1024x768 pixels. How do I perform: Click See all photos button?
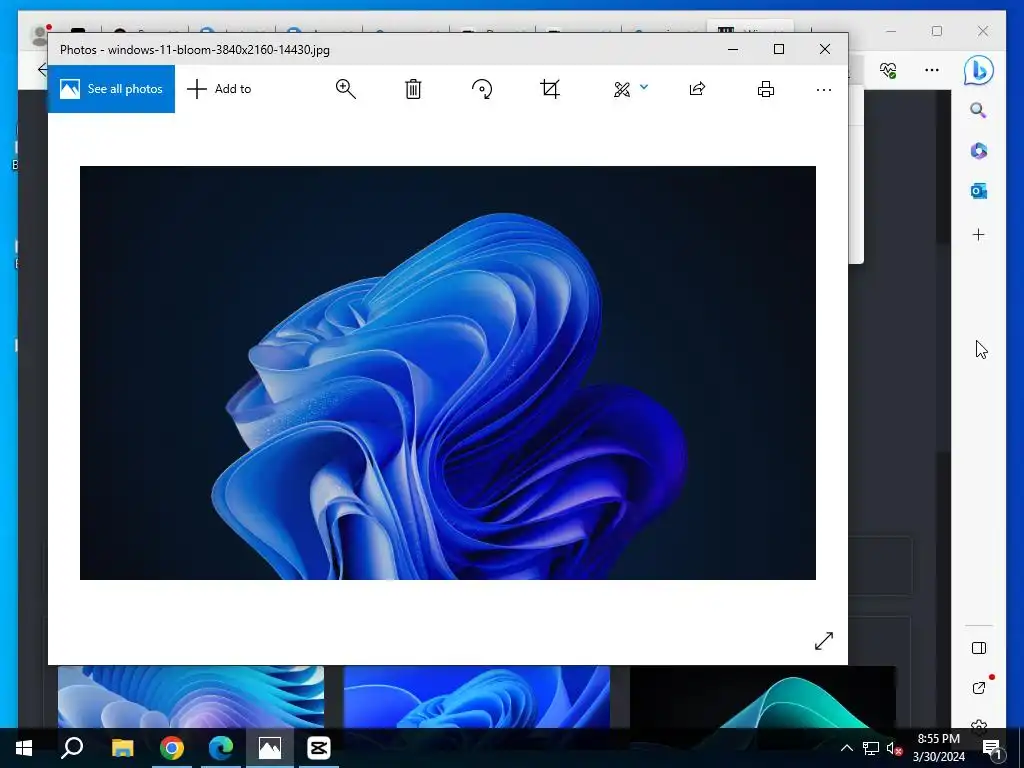click(111, 89)
